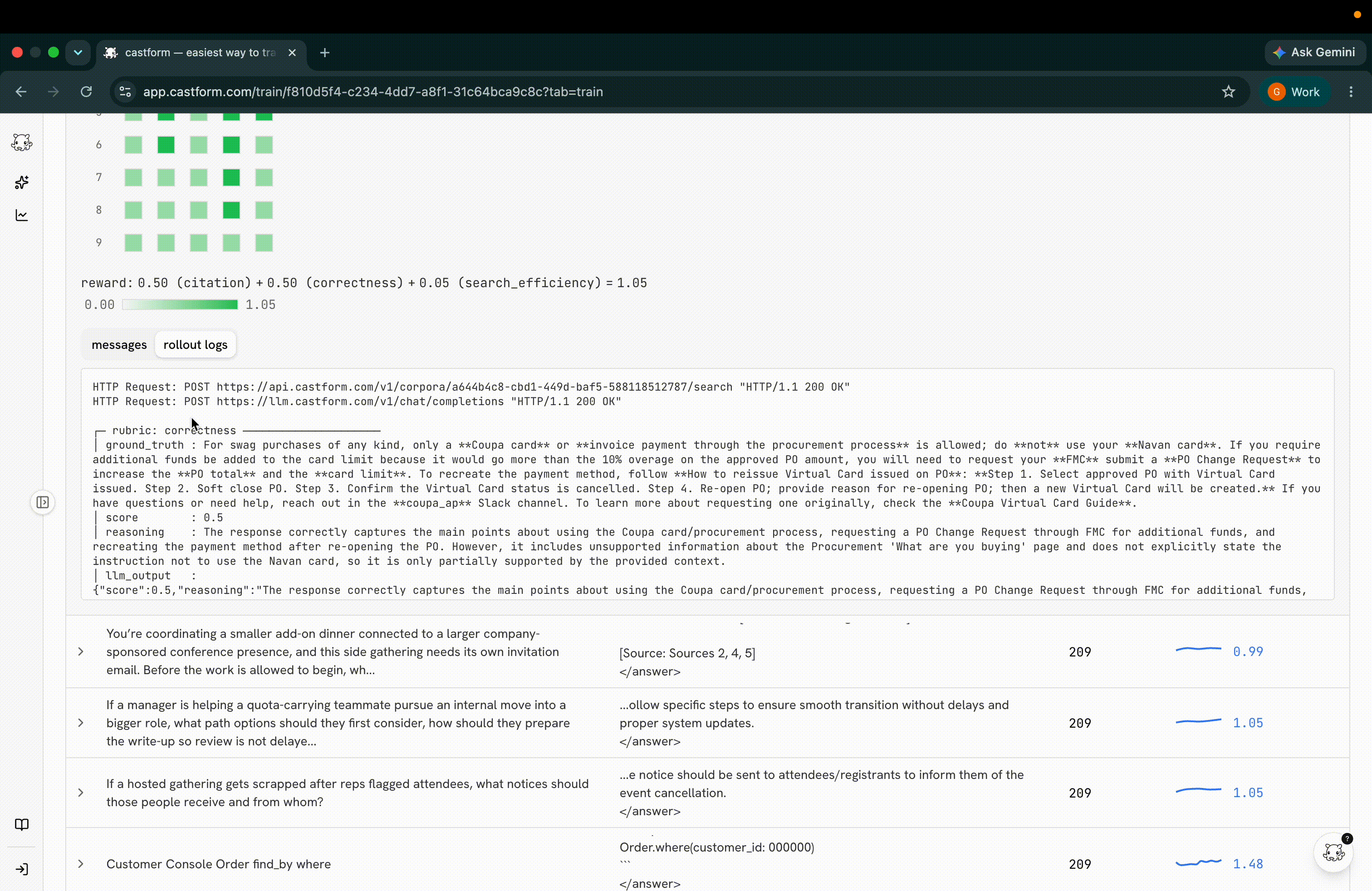Switch to the rollout logs tab
This screenshot has width=1372, height=891.
click(196, 345)
